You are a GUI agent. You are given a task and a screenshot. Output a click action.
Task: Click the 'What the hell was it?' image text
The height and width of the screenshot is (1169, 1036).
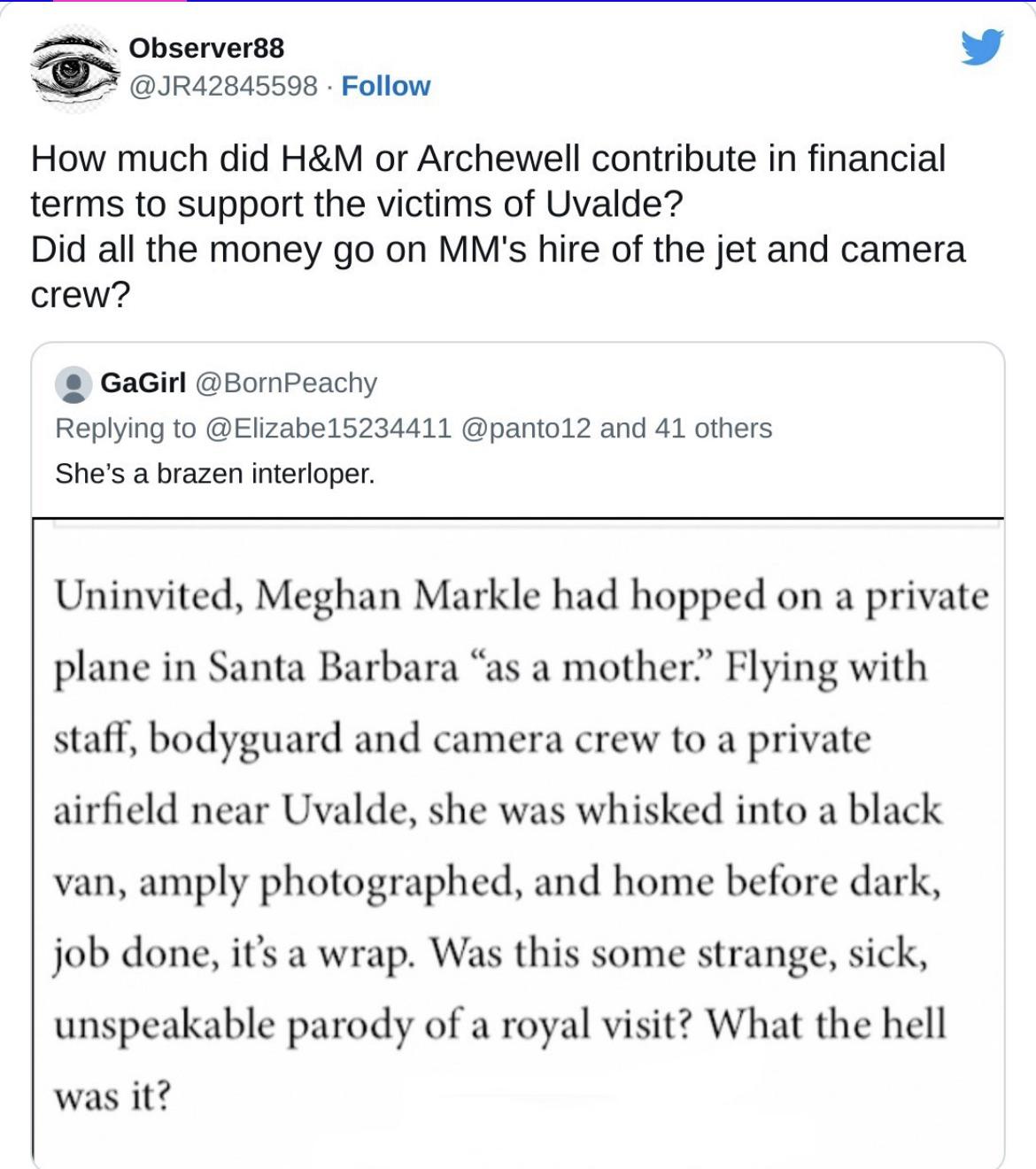pyautogui.click(x=823, y=1025)
